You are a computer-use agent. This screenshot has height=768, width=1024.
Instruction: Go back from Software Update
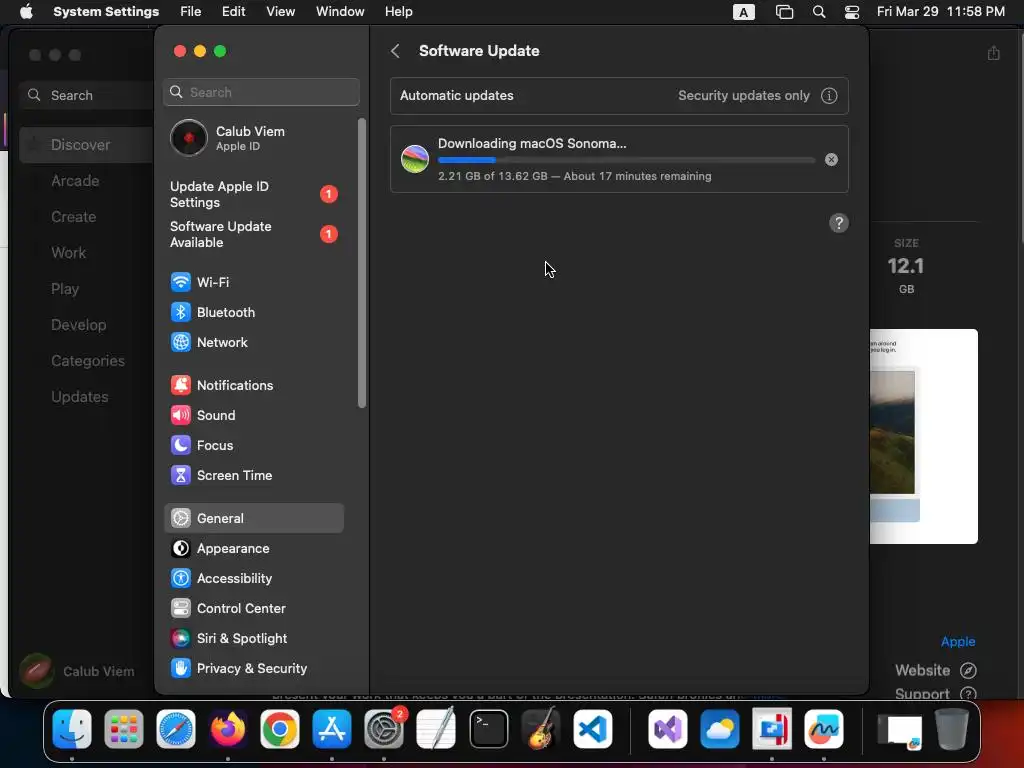click(x=395, y=51)
